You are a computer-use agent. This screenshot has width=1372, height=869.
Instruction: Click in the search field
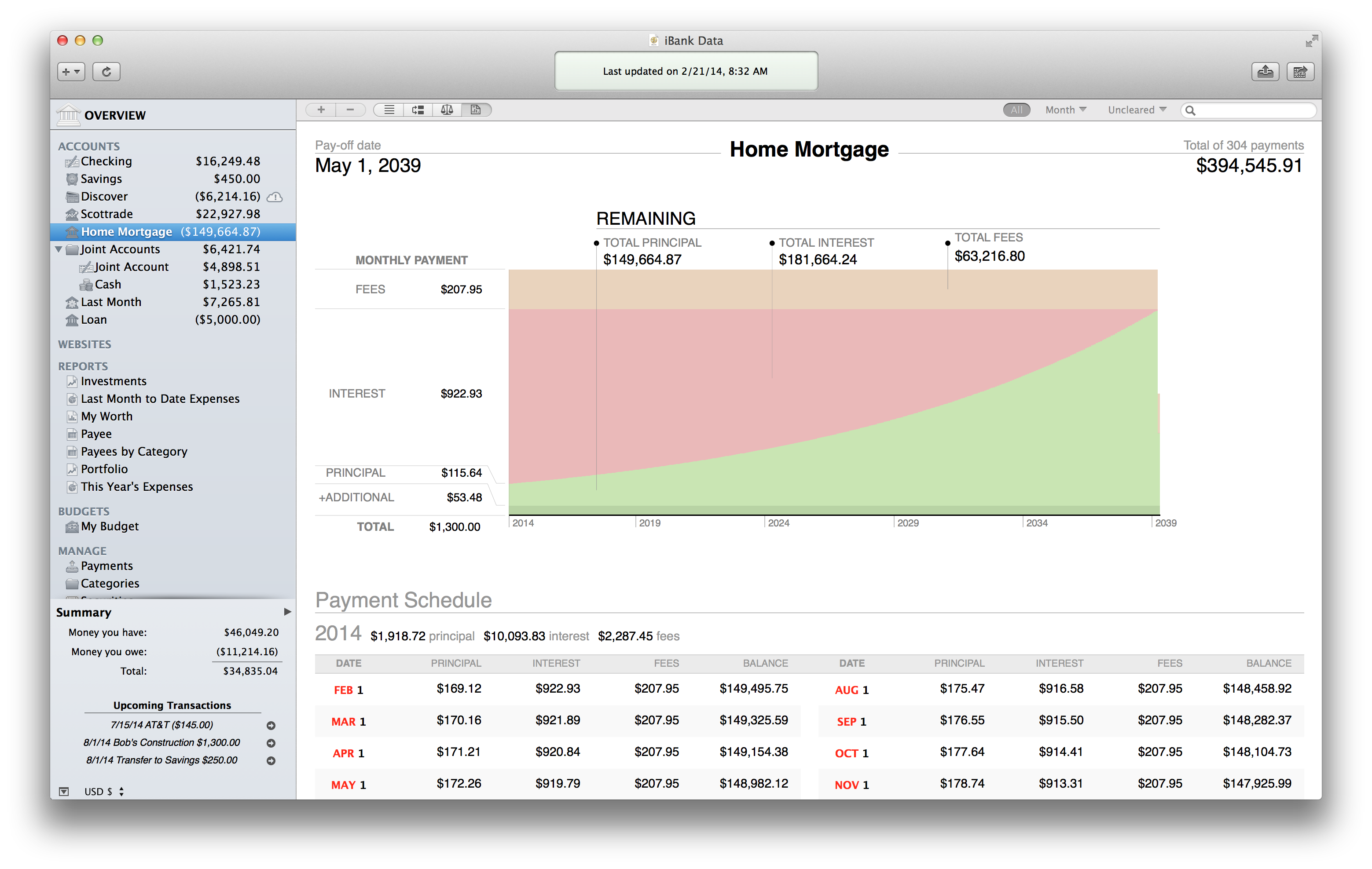click(1254, 110)
